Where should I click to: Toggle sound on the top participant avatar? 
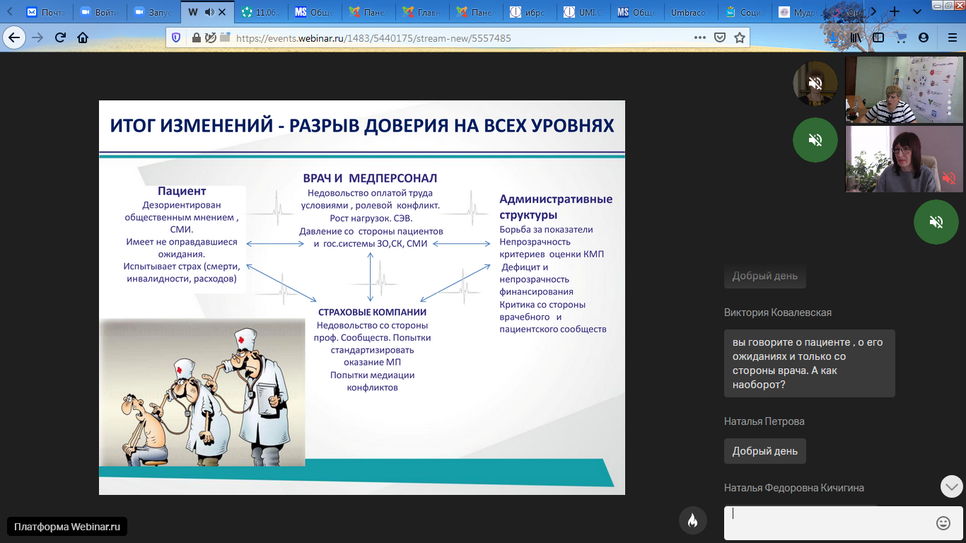click(x=815, y=83)
